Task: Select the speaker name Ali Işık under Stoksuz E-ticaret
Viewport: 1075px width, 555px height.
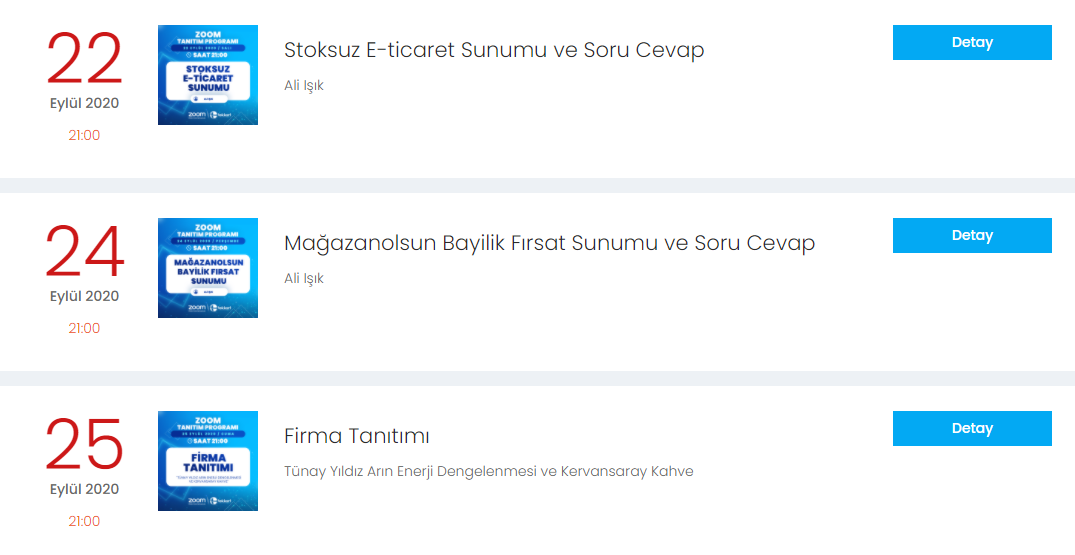Action: coord(304,86)
